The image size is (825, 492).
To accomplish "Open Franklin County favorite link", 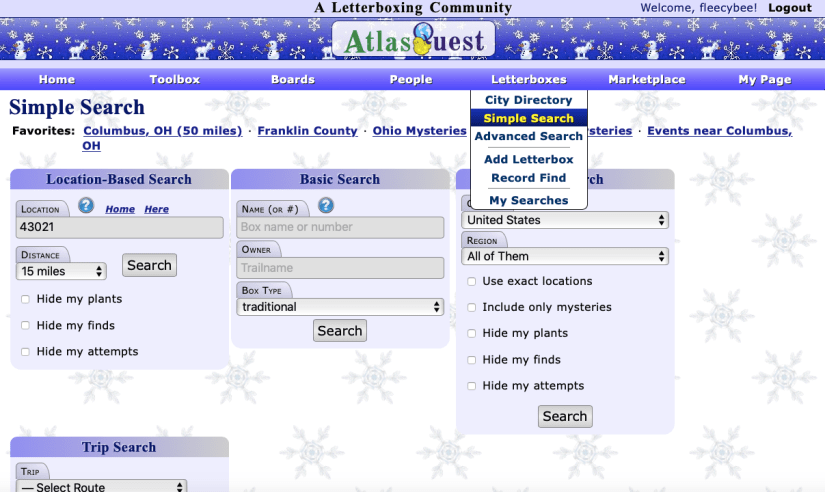I will pos(307,131).
